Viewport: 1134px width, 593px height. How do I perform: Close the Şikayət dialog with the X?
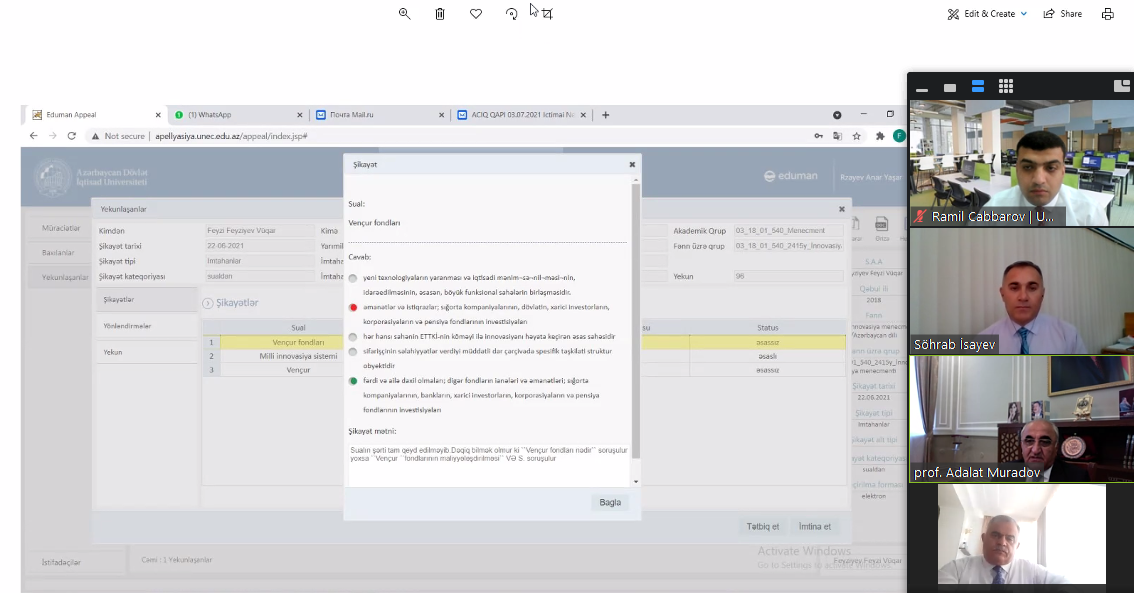(632, 164)
